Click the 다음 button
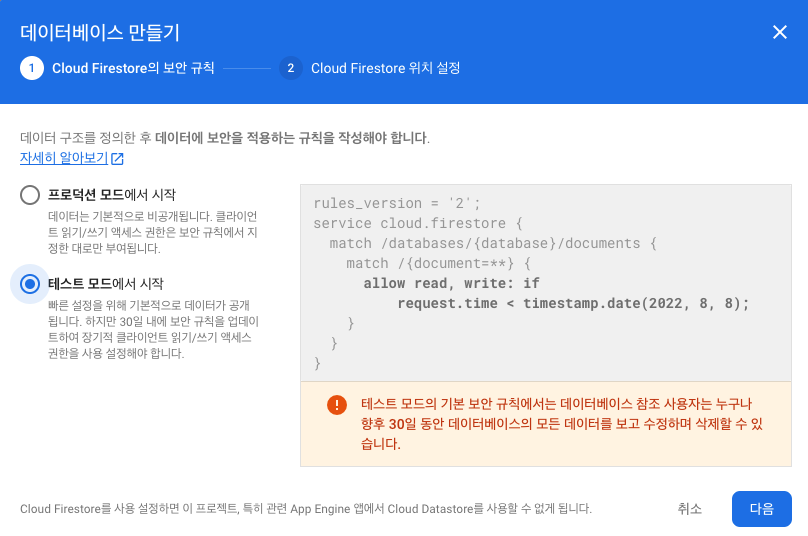The height and width of the screenshot is (536, 808). (762, 509)
